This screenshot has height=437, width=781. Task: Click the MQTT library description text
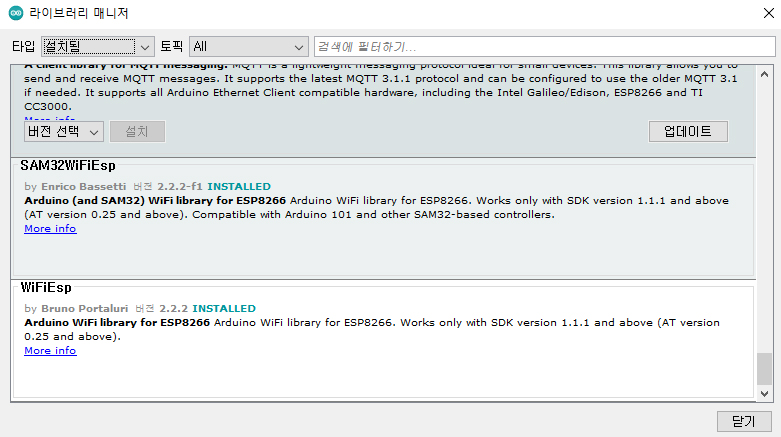[x=381, y=86]
